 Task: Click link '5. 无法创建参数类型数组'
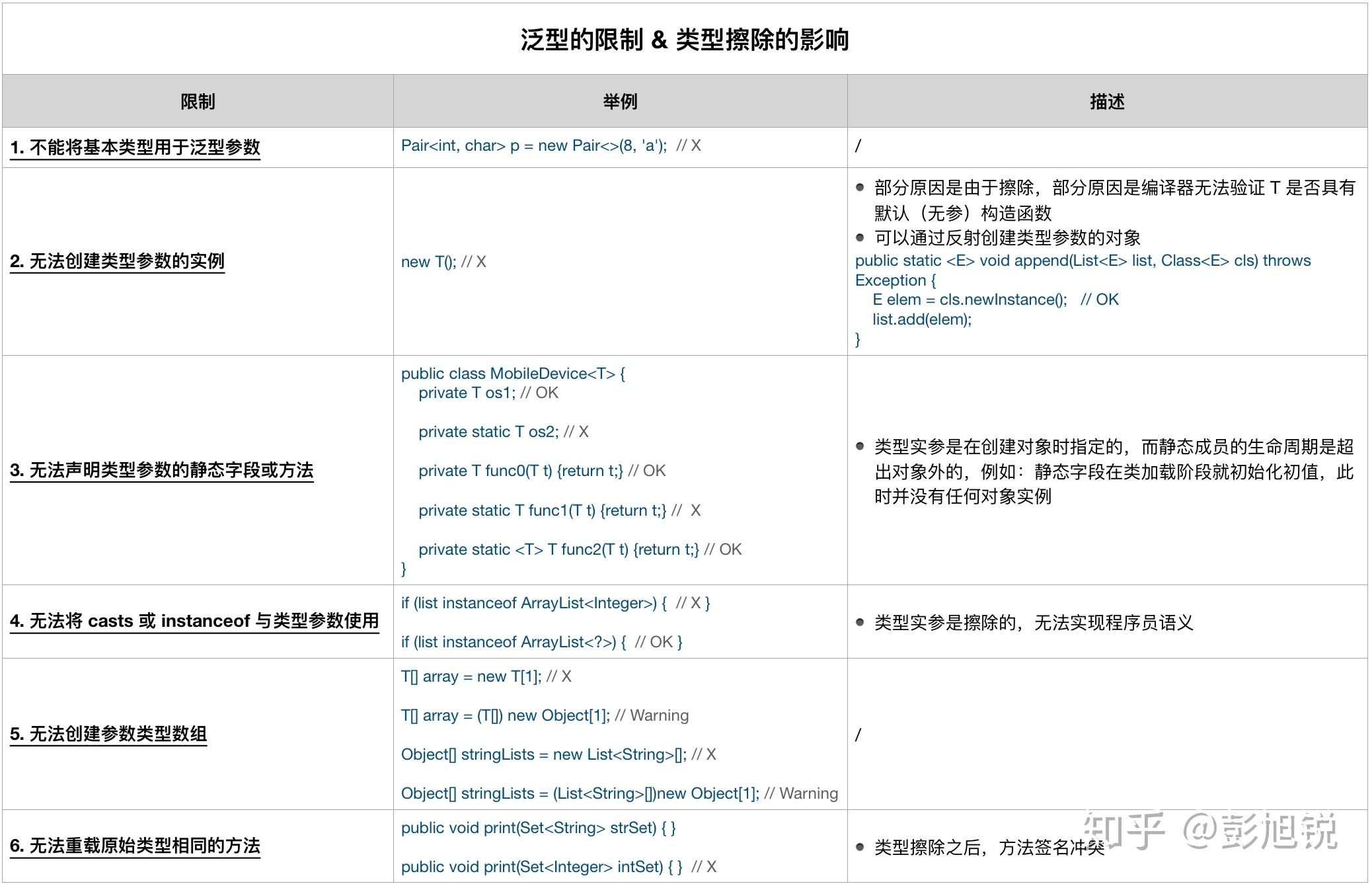108,734
